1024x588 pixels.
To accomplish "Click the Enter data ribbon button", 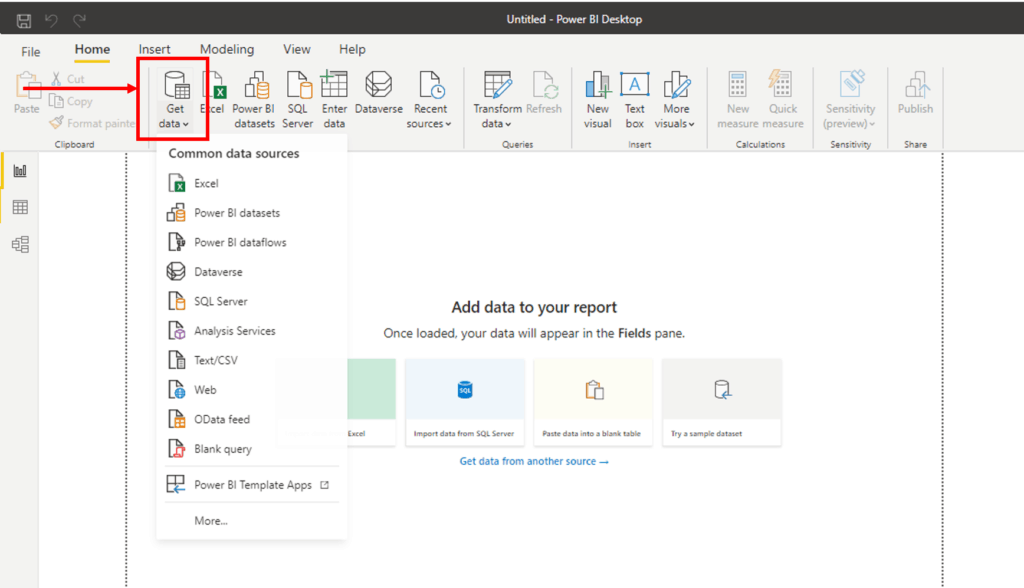I will pyautogui.click(x=334, y=100).
